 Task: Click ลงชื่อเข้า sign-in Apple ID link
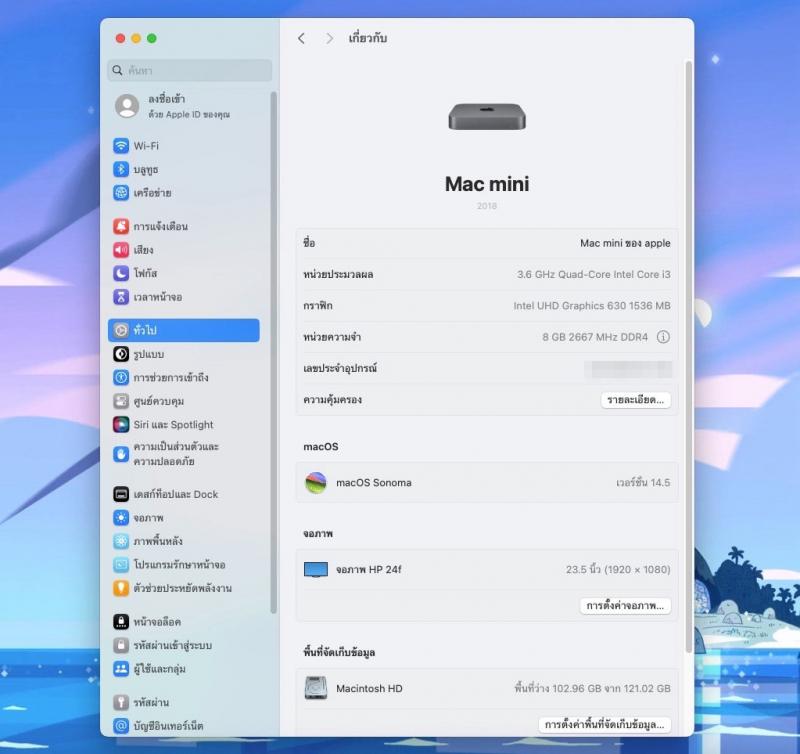[167, 99]
